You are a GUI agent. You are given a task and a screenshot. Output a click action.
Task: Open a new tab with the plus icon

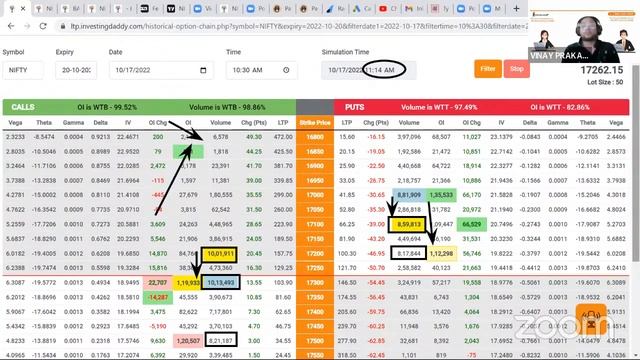[516, 8]
